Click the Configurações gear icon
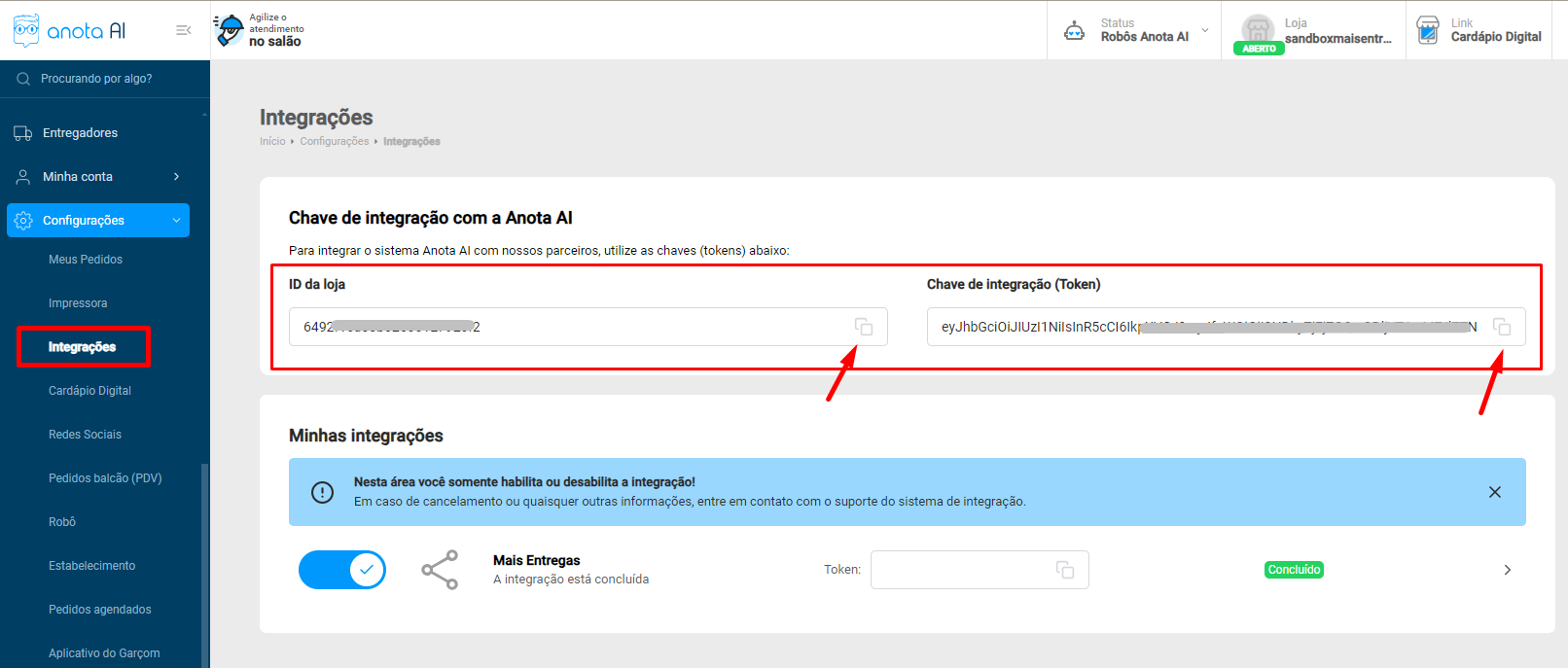 (x=23, y=221)
